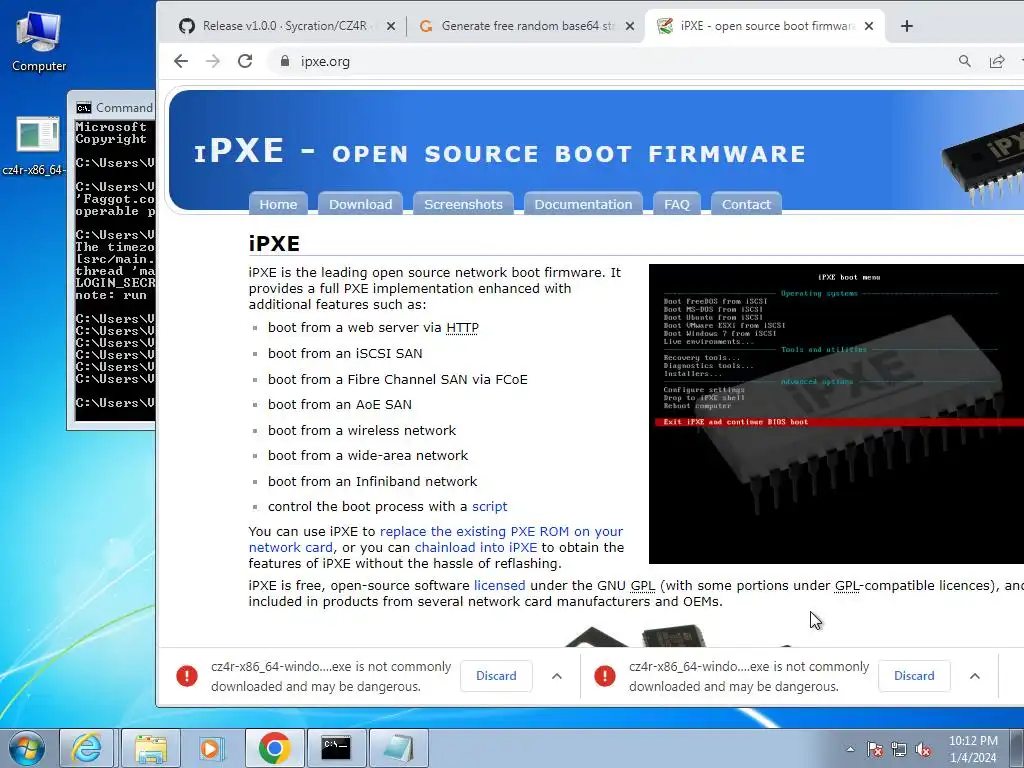Click the first download's red warning icon
This screenshot has height=768, width=1024.
pyautogui.click(x=187, y=676)
